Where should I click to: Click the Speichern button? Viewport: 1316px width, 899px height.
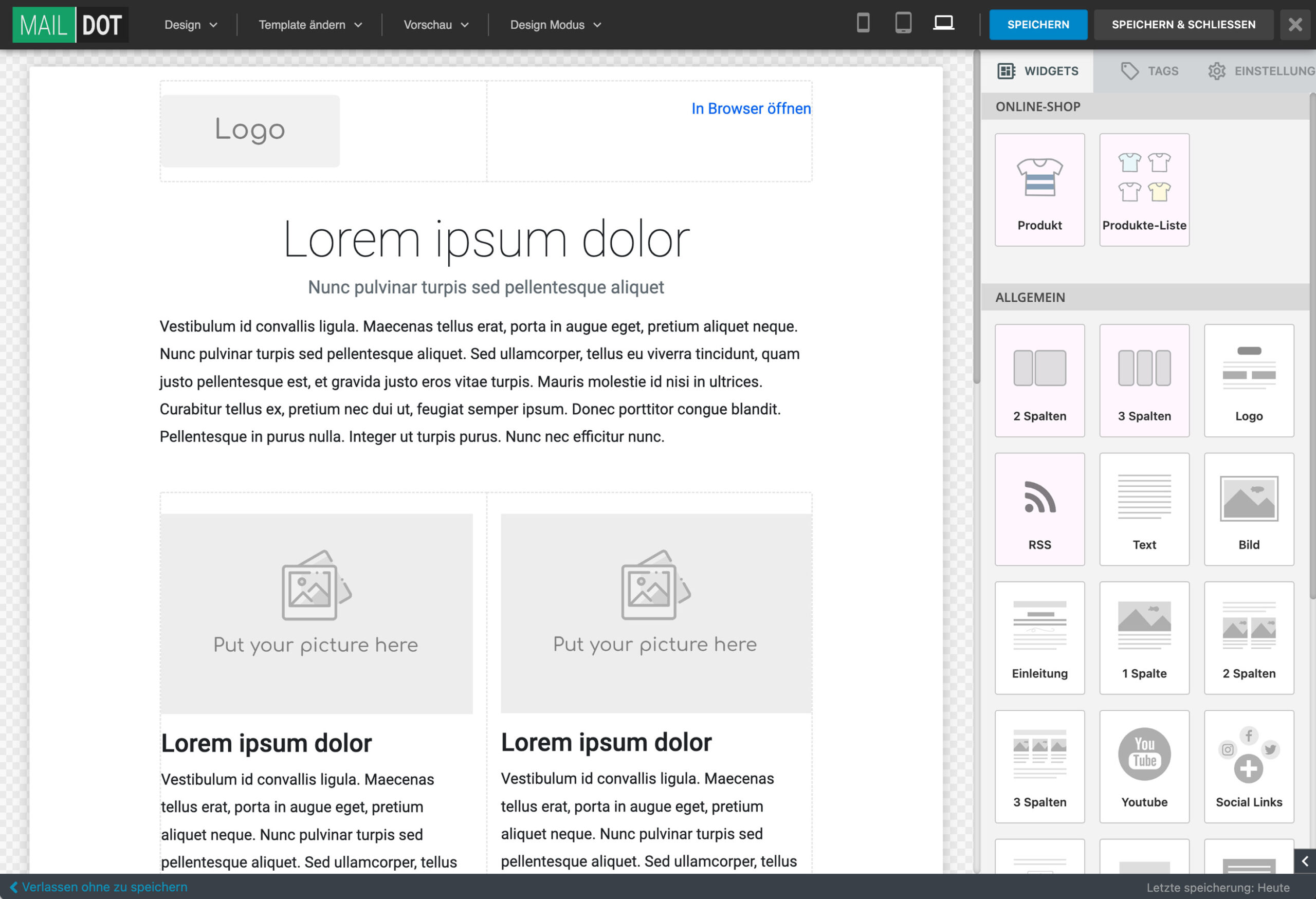pyautogui.click(x=1037, y=24)
